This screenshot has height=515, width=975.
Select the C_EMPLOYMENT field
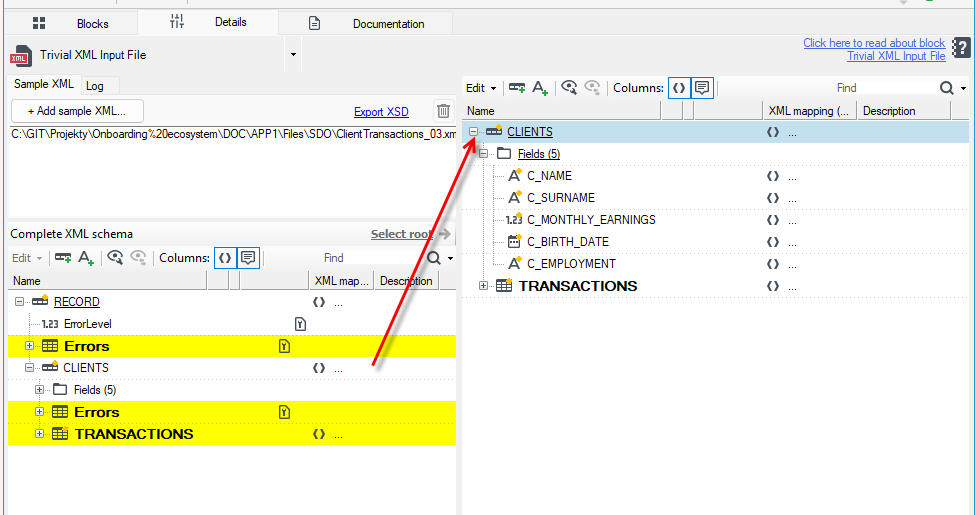(571, 264)
